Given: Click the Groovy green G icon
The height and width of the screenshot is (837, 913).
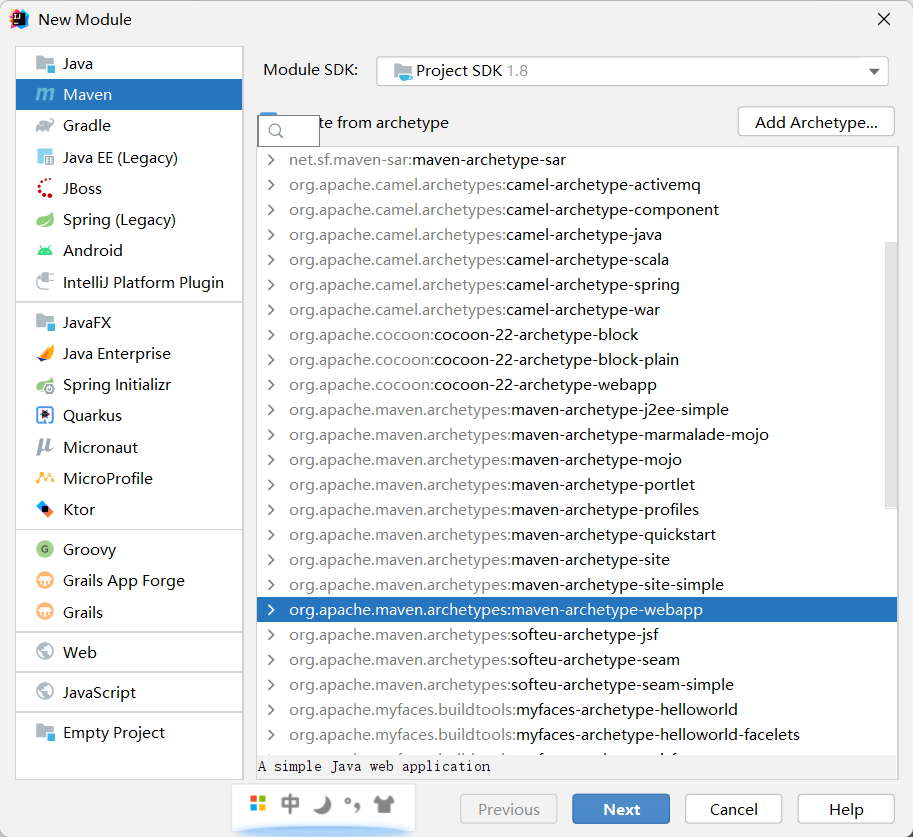Looking at the screenshot, I should (x=45, y=549).
